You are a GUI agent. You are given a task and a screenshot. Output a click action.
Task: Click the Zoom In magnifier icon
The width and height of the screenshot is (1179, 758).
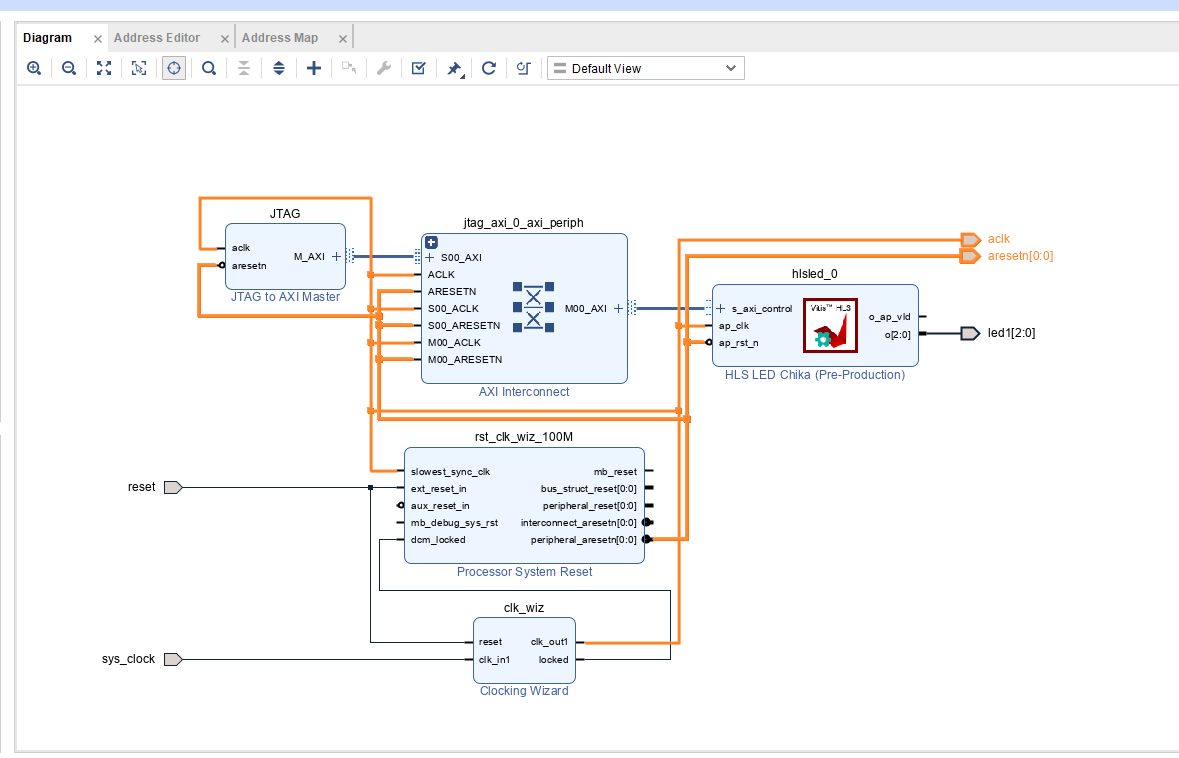(34, 68)
